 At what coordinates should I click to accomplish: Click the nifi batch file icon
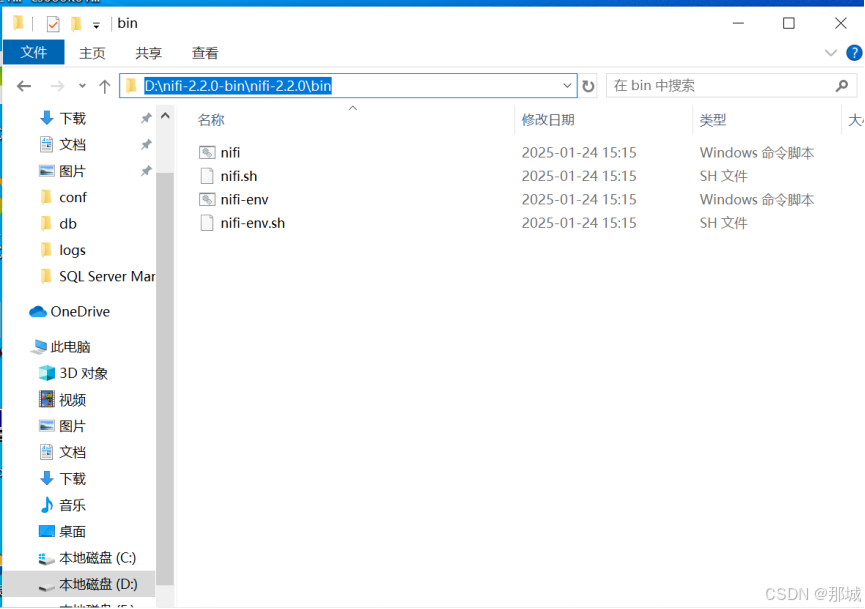[207, 152]
